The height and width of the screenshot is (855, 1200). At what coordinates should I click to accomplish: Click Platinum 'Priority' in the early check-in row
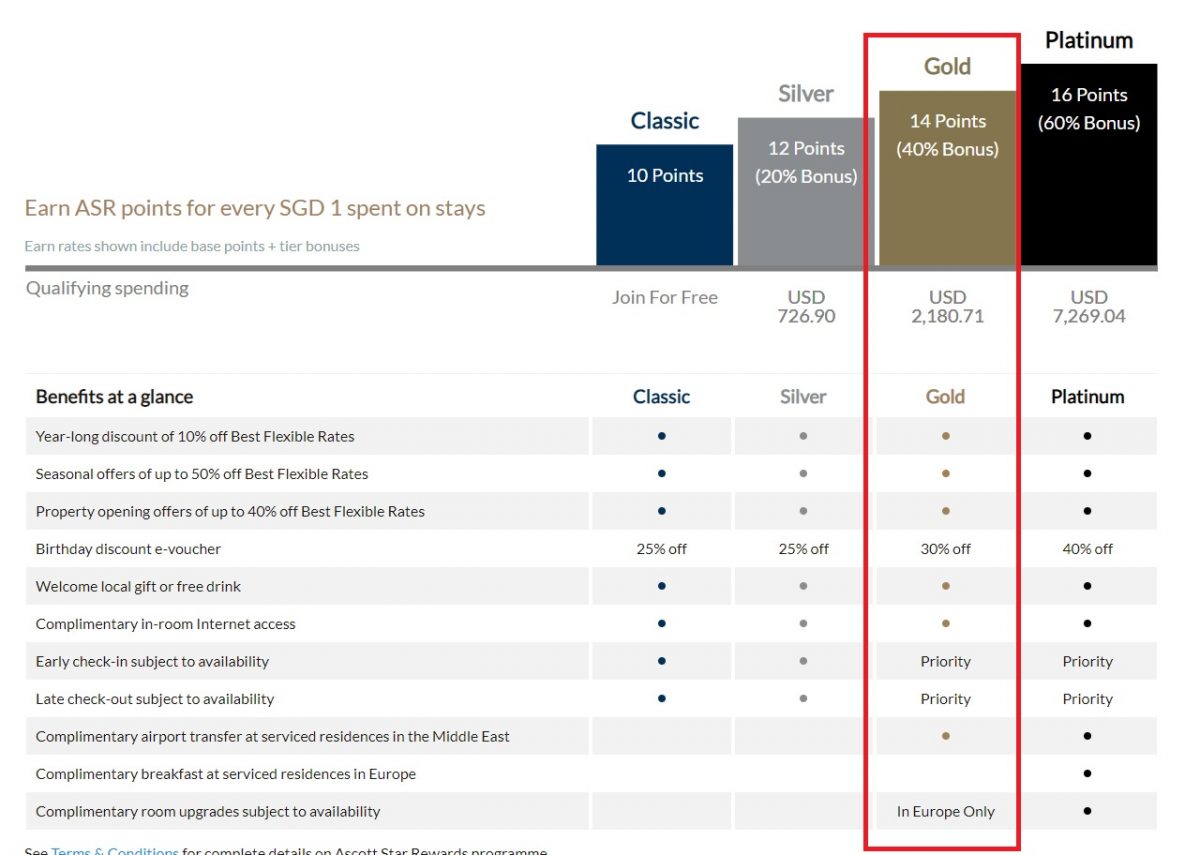click(x=1088, y=661)
